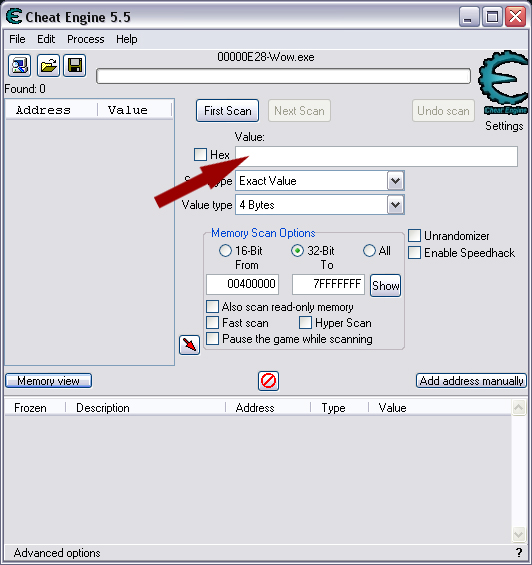
Task: Click the First Scan button
Action: click(227, 111)
